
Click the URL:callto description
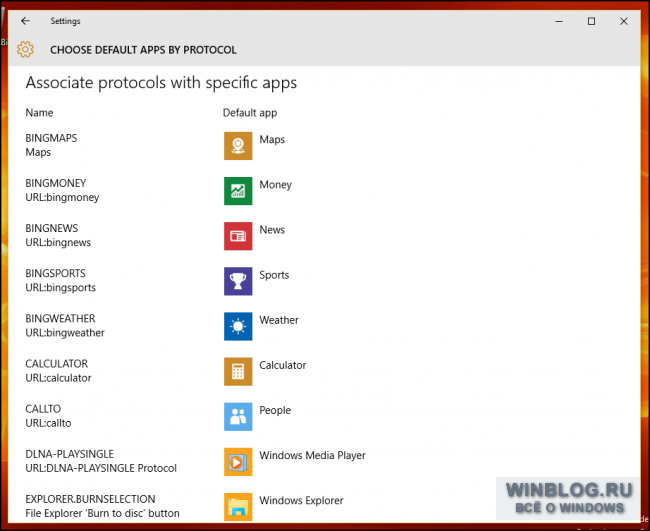tap(48, 423)
